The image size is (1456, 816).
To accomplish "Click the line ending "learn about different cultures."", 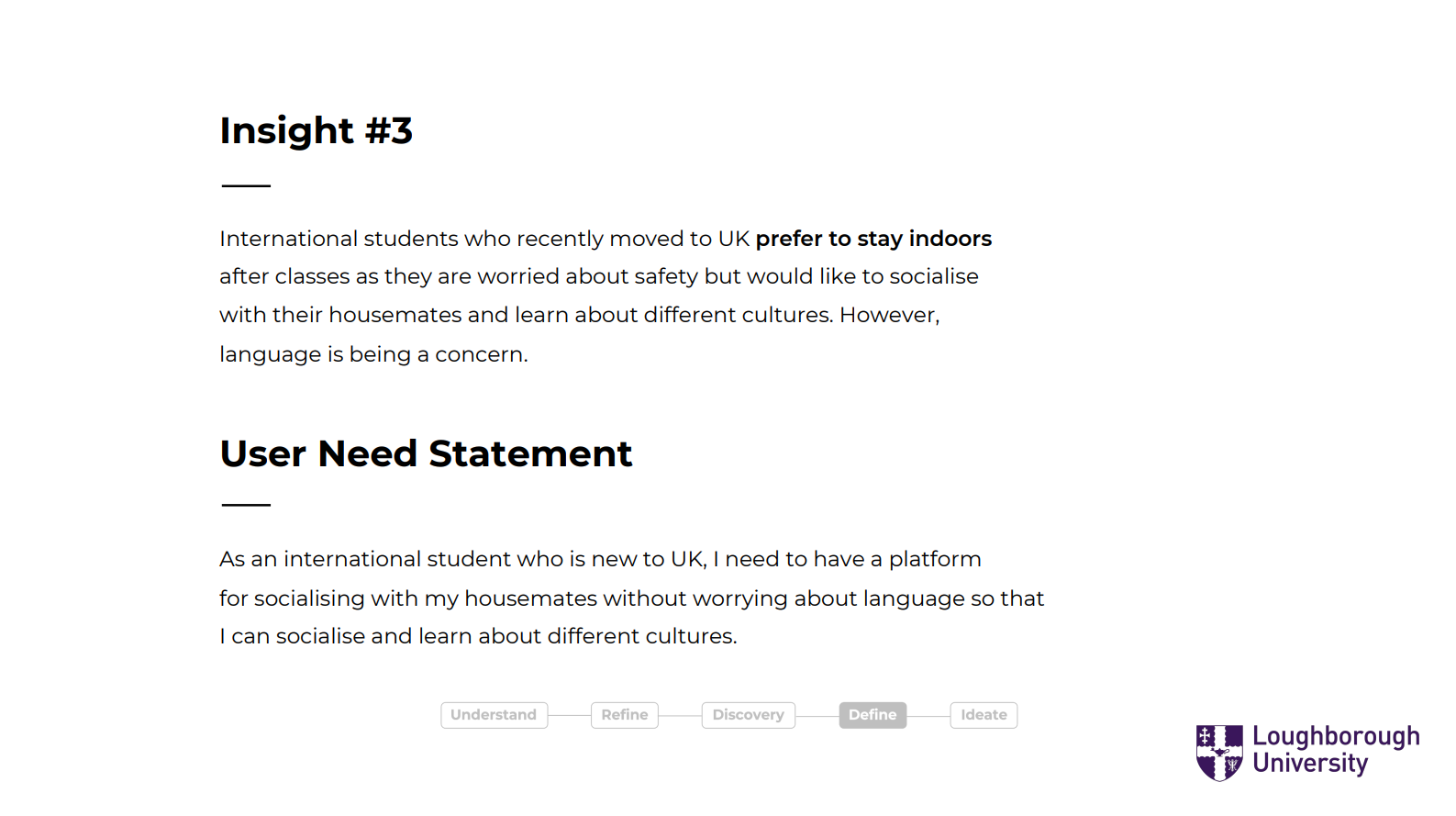I will click(478, 636).
